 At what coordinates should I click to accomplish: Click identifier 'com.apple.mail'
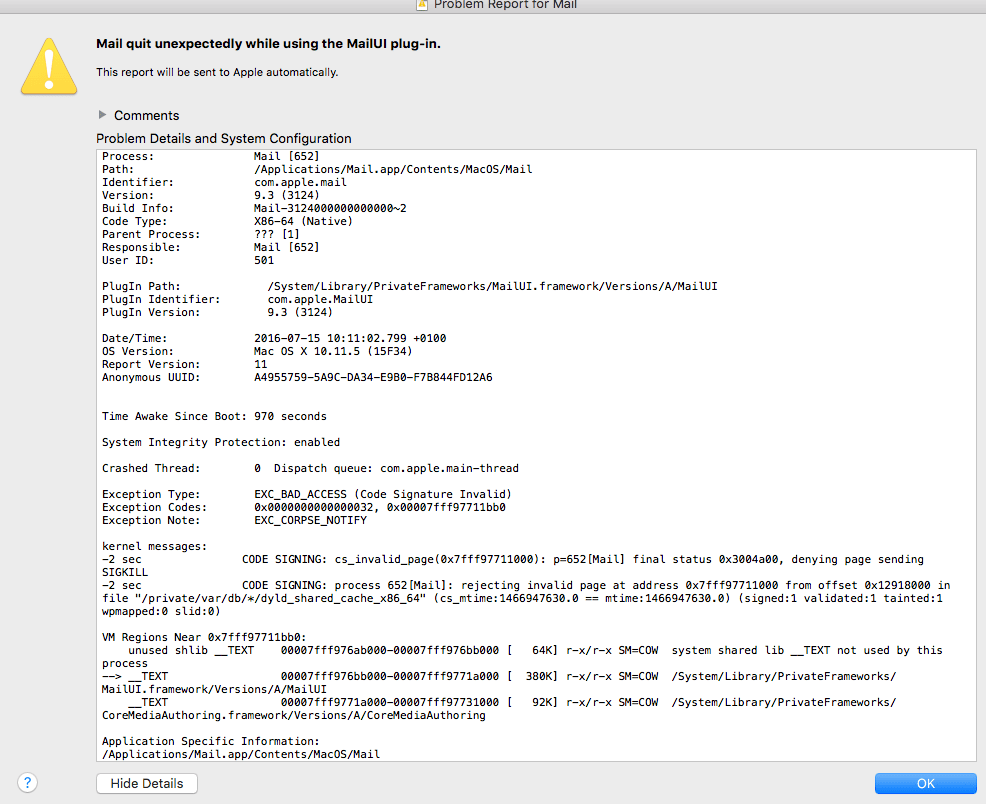pos(300,182)
